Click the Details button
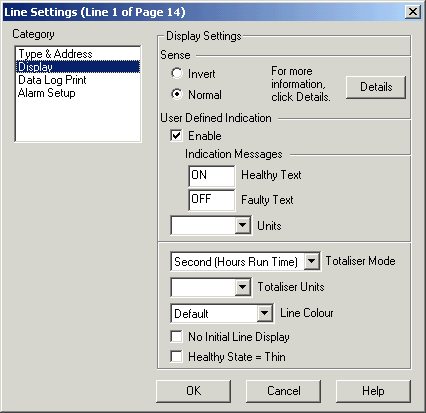 [376, 87]
